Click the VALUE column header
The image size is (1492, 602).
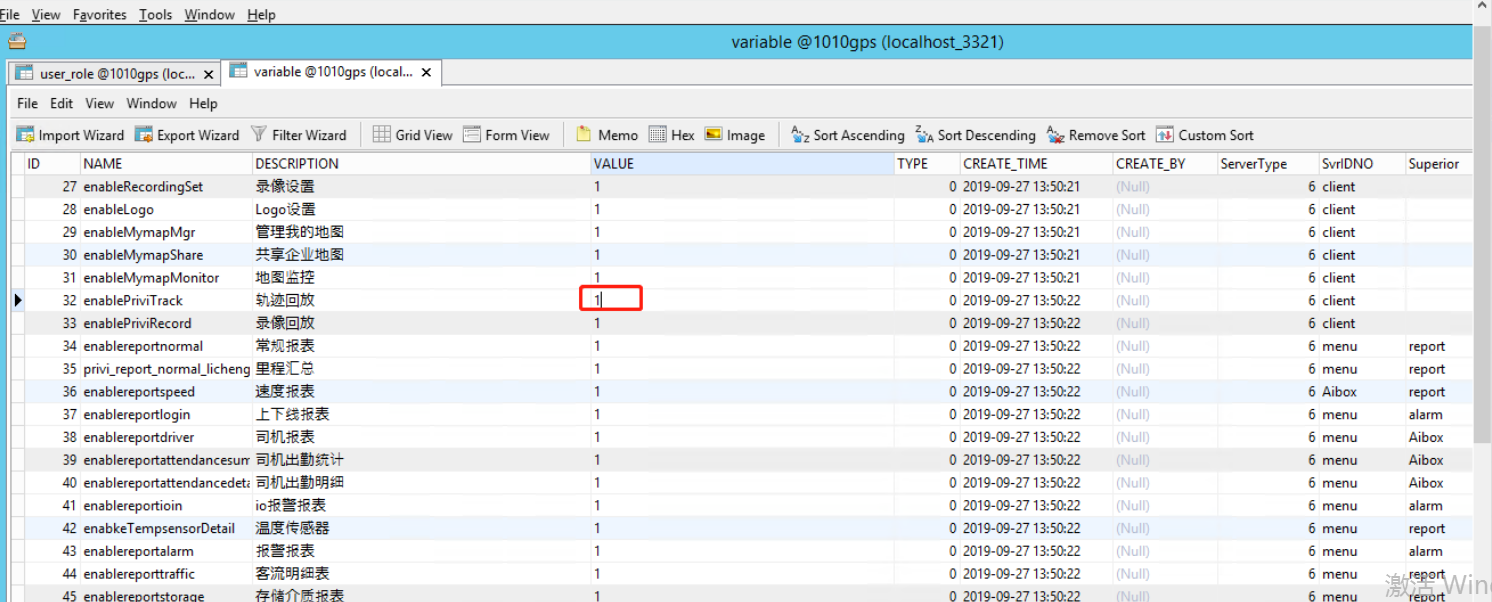click(x=742, y=164)
